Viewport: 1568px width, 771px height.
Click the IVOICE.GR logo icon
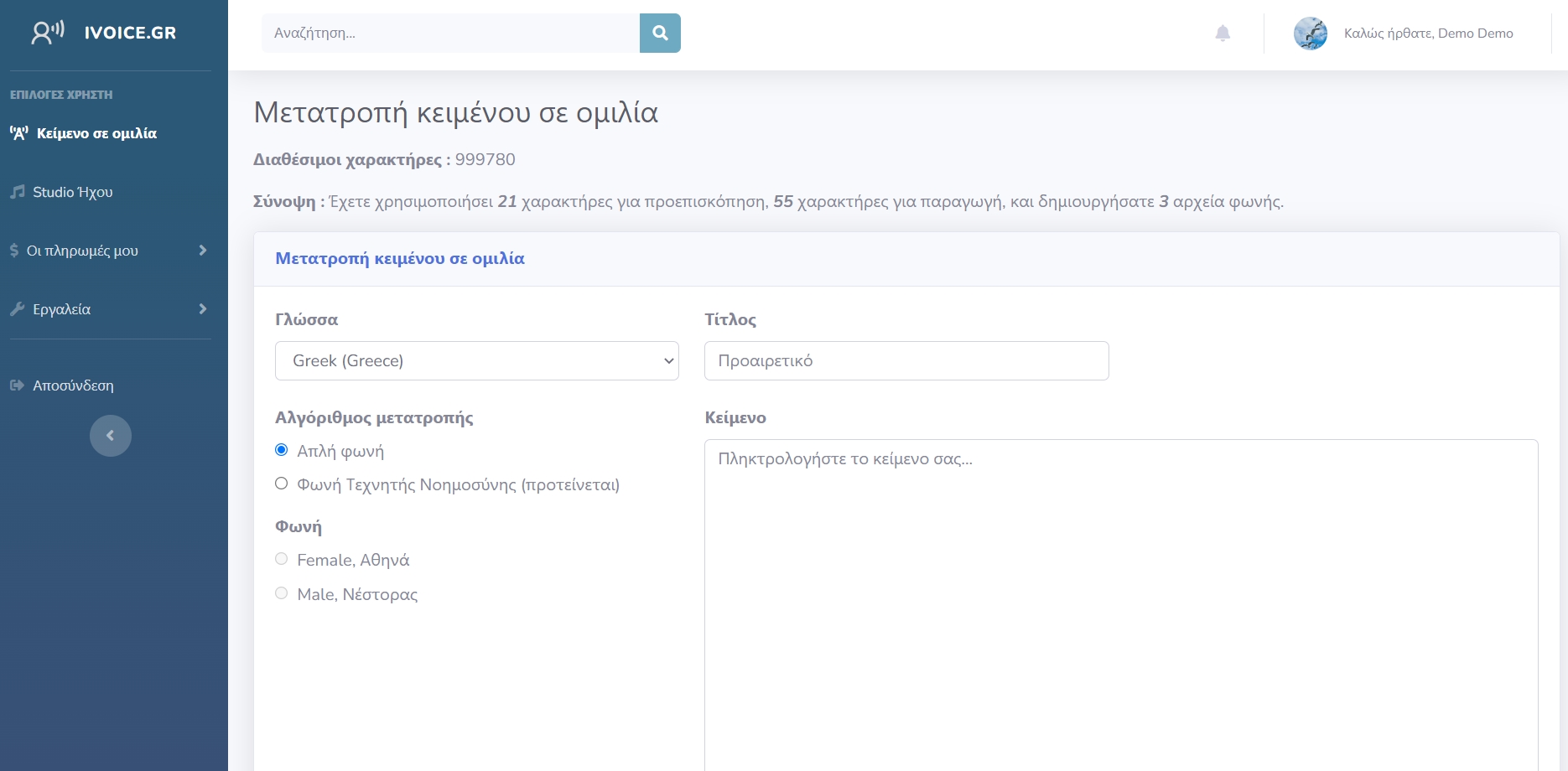48,33
